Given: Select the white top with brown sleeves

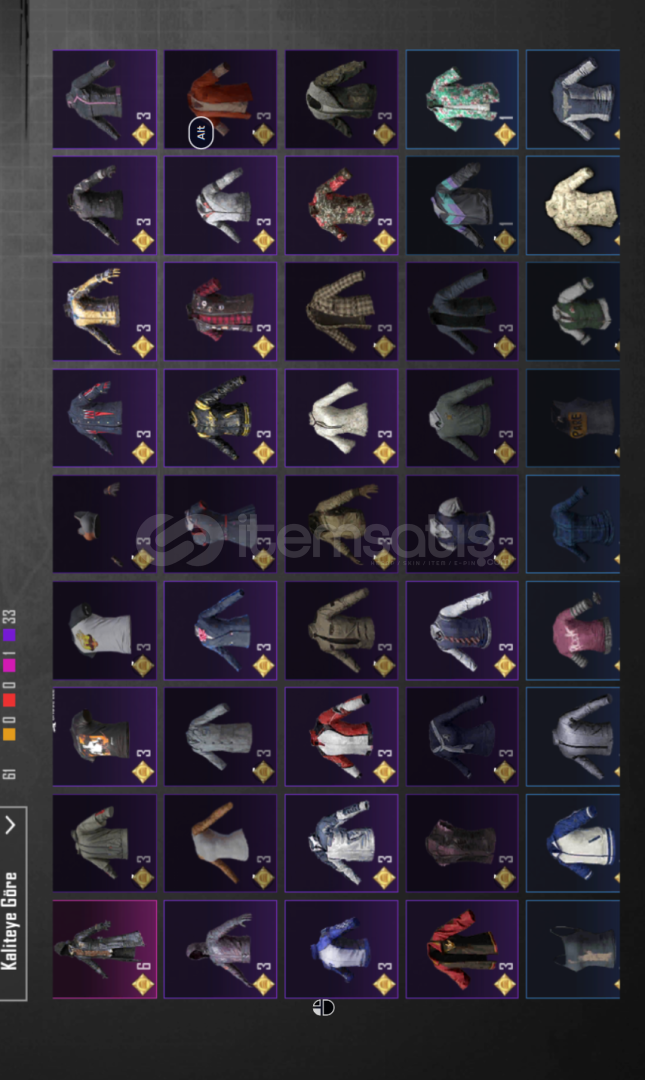Looking at the screenshot, I should (221, 843).
